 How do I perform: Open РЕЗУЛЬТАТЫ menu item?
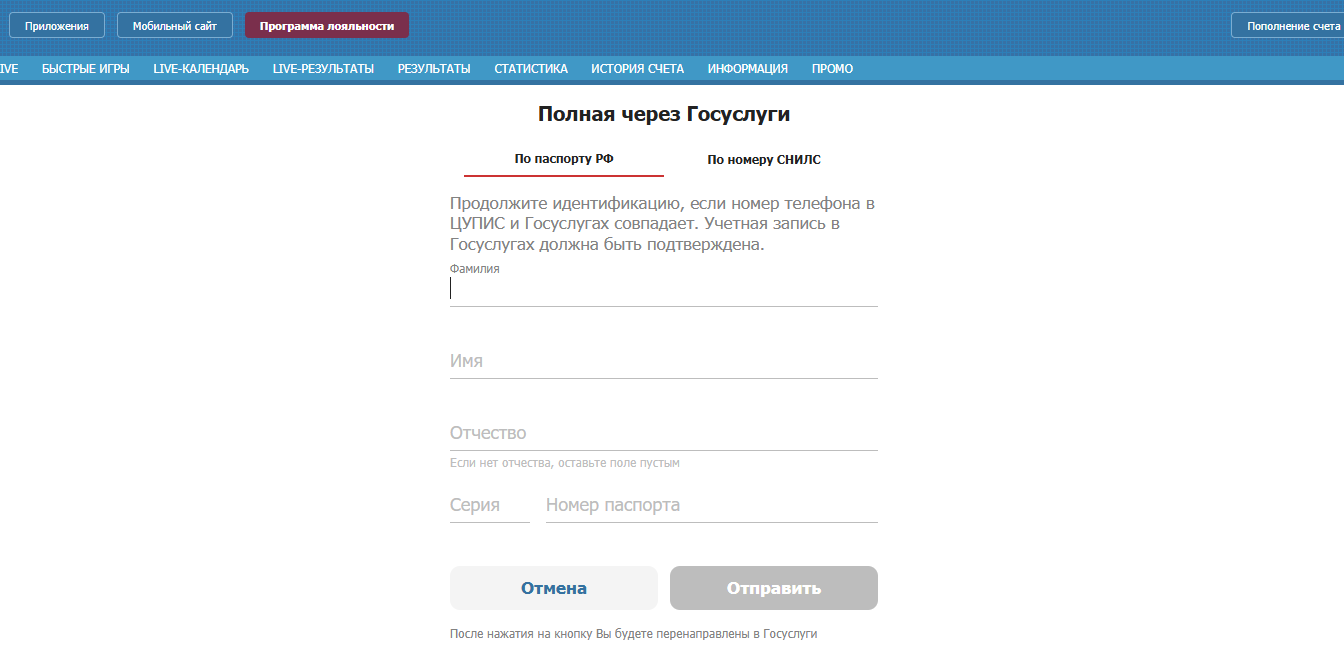click(x=434, y=69)
